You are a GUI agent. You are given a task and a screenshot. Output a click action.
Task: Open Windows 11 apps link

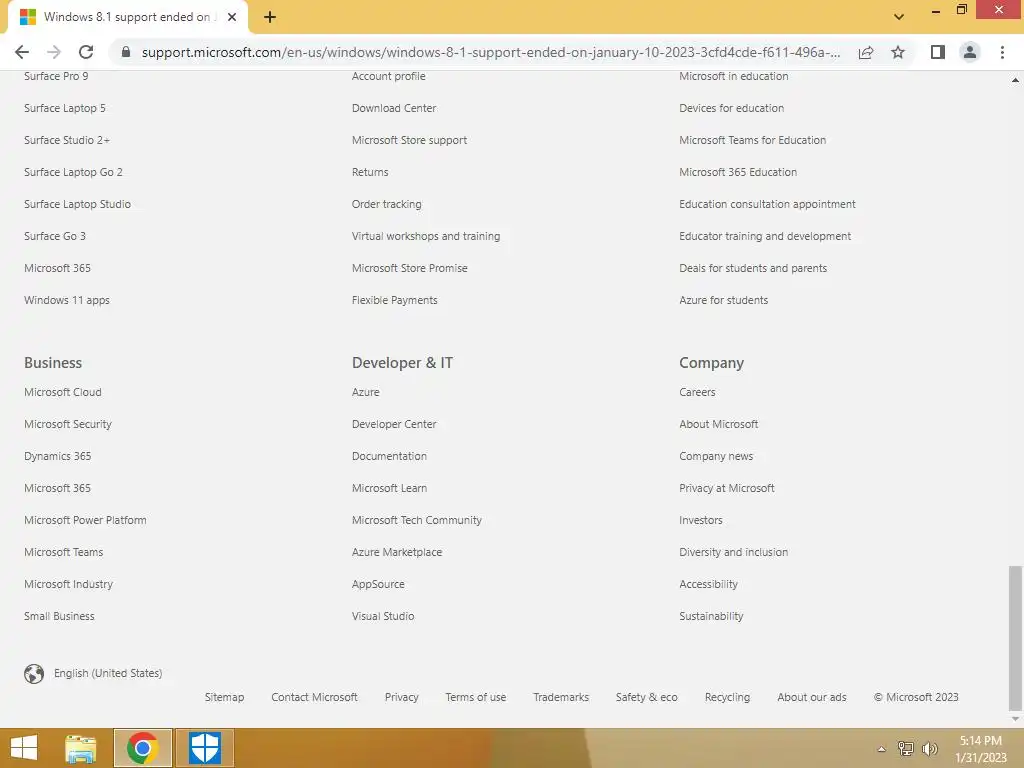[67, 300]
